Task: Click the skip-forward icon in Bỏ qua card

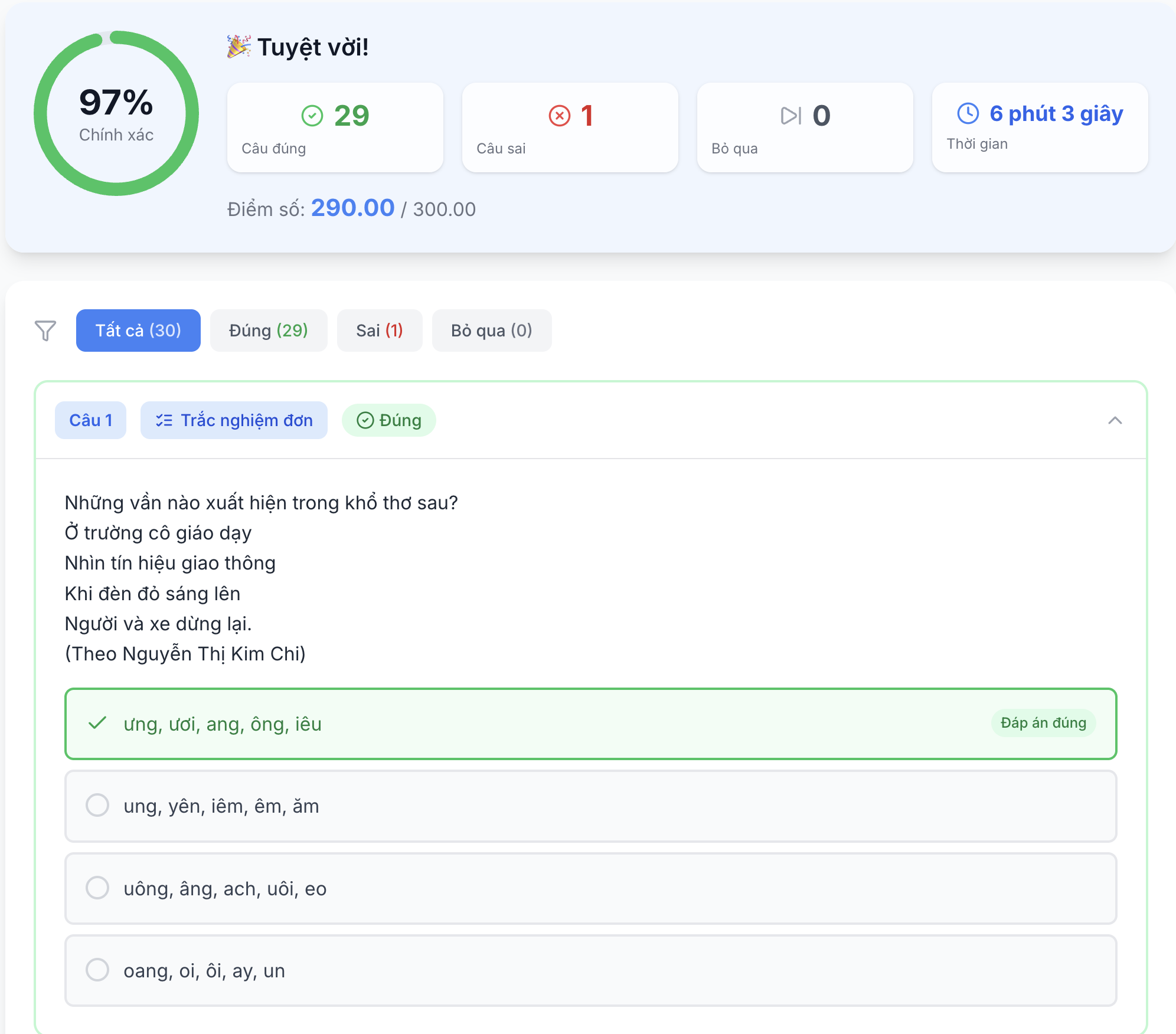Action: [790, 116]
